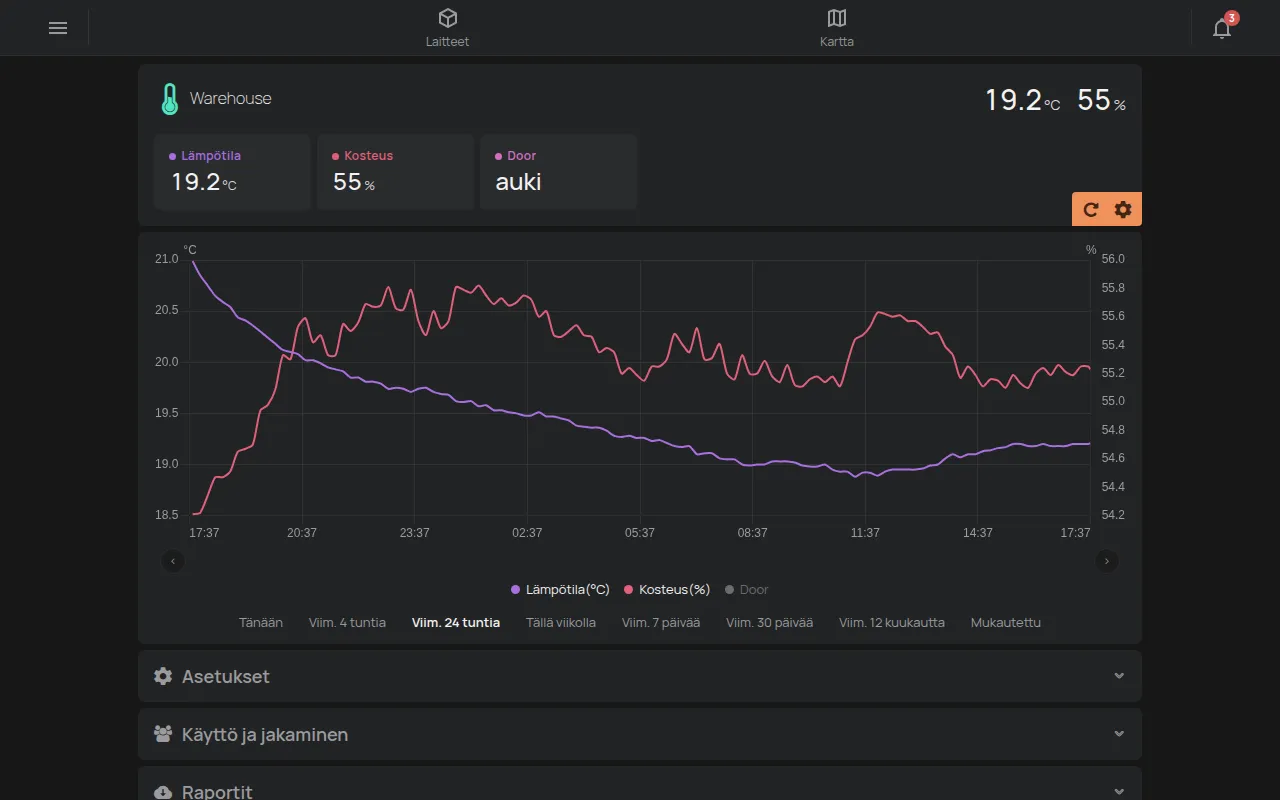Open the Kartta map icon
Viewport: 1280px width, 800px height.
(x=837, y=18)
